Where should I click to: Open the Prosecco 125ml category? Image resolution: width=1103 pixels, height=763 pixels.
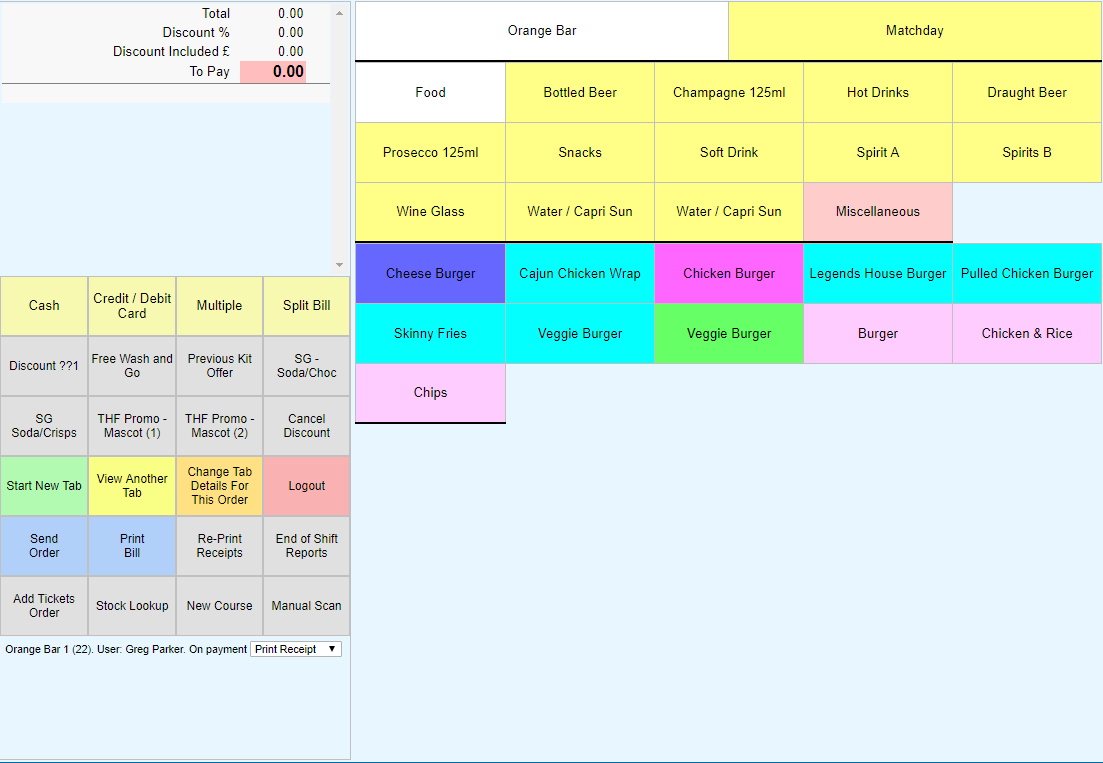431,153
